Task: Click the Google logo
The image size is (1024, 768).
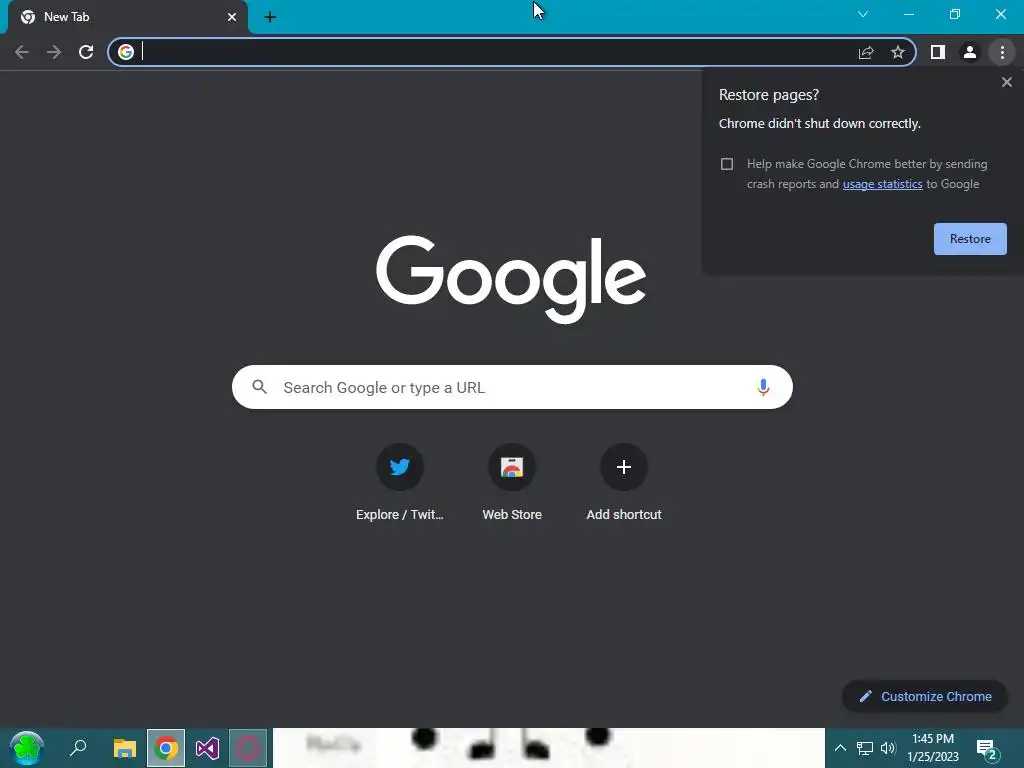Action: (x=511, y=279)
